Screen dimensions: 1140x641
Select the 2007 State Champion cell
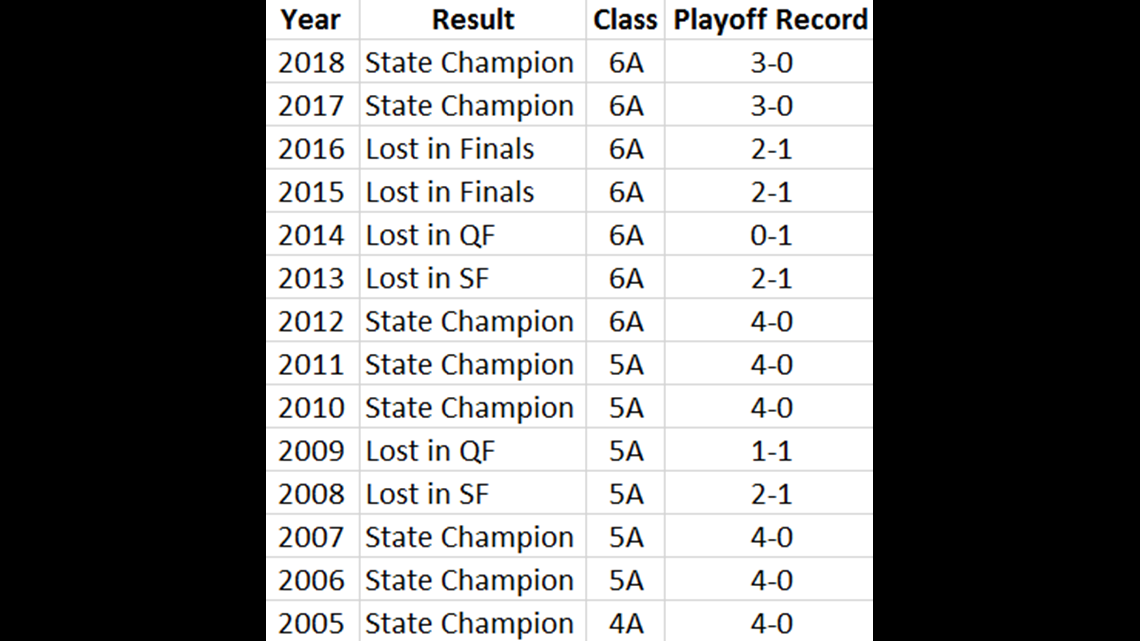(473, 537)
